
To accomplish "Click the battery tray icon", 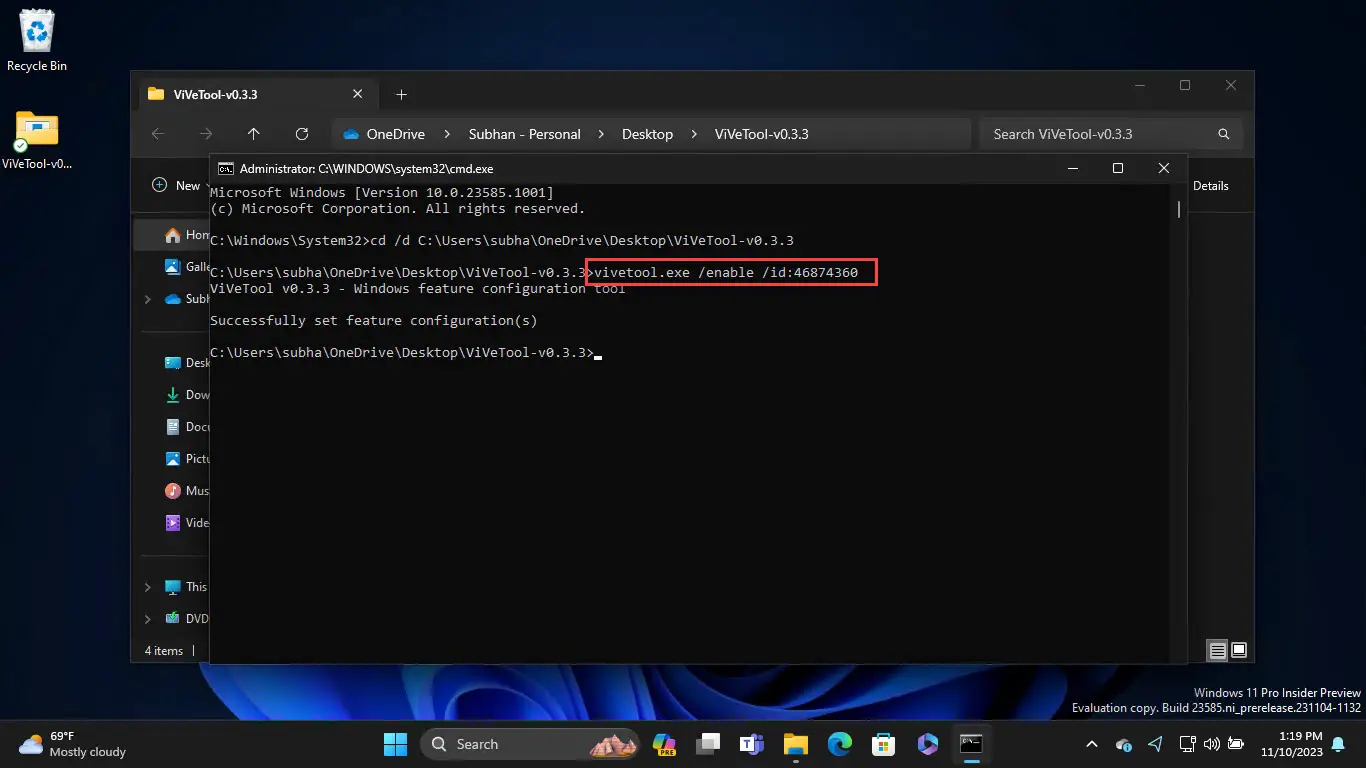I will click(x=1236, y=744).
